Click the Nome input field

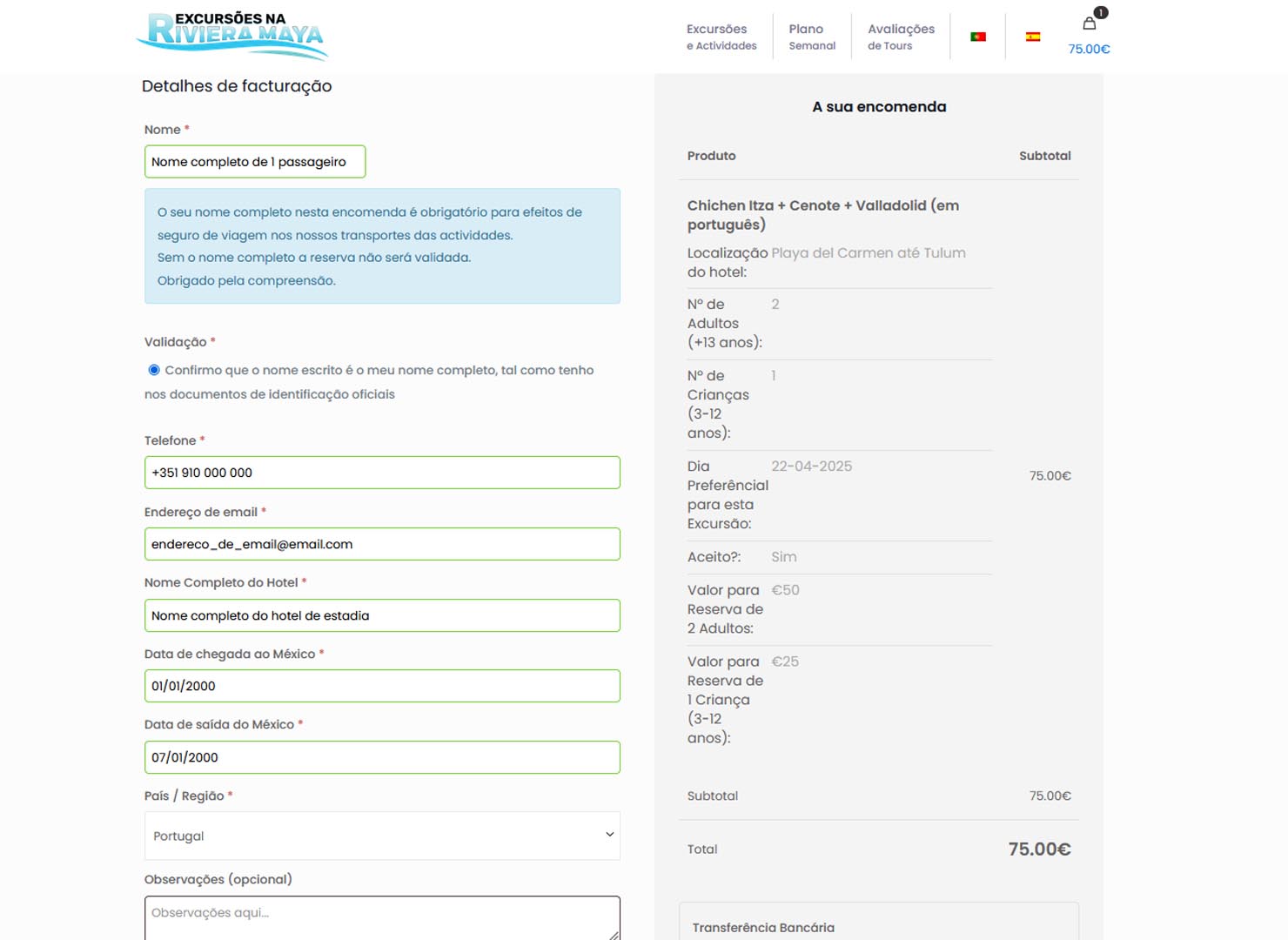tap(255, 162)
